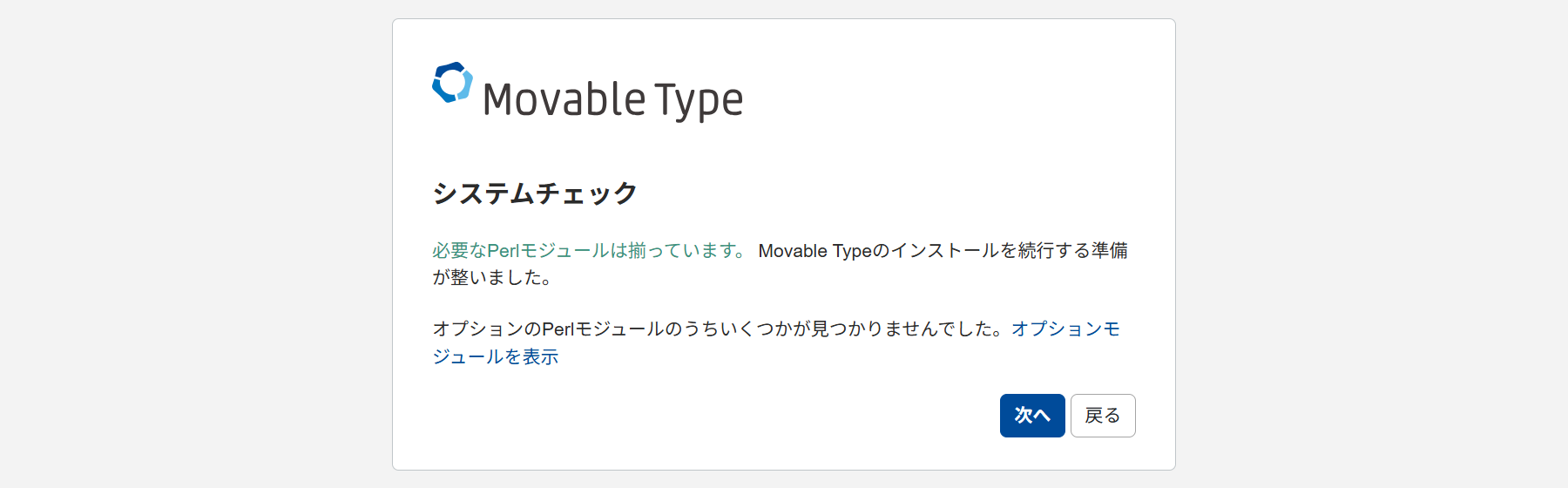The height and width of the screenshot is (488, 1568).
Task: Click the text が整いました。
Action: (x=492, y=278)
